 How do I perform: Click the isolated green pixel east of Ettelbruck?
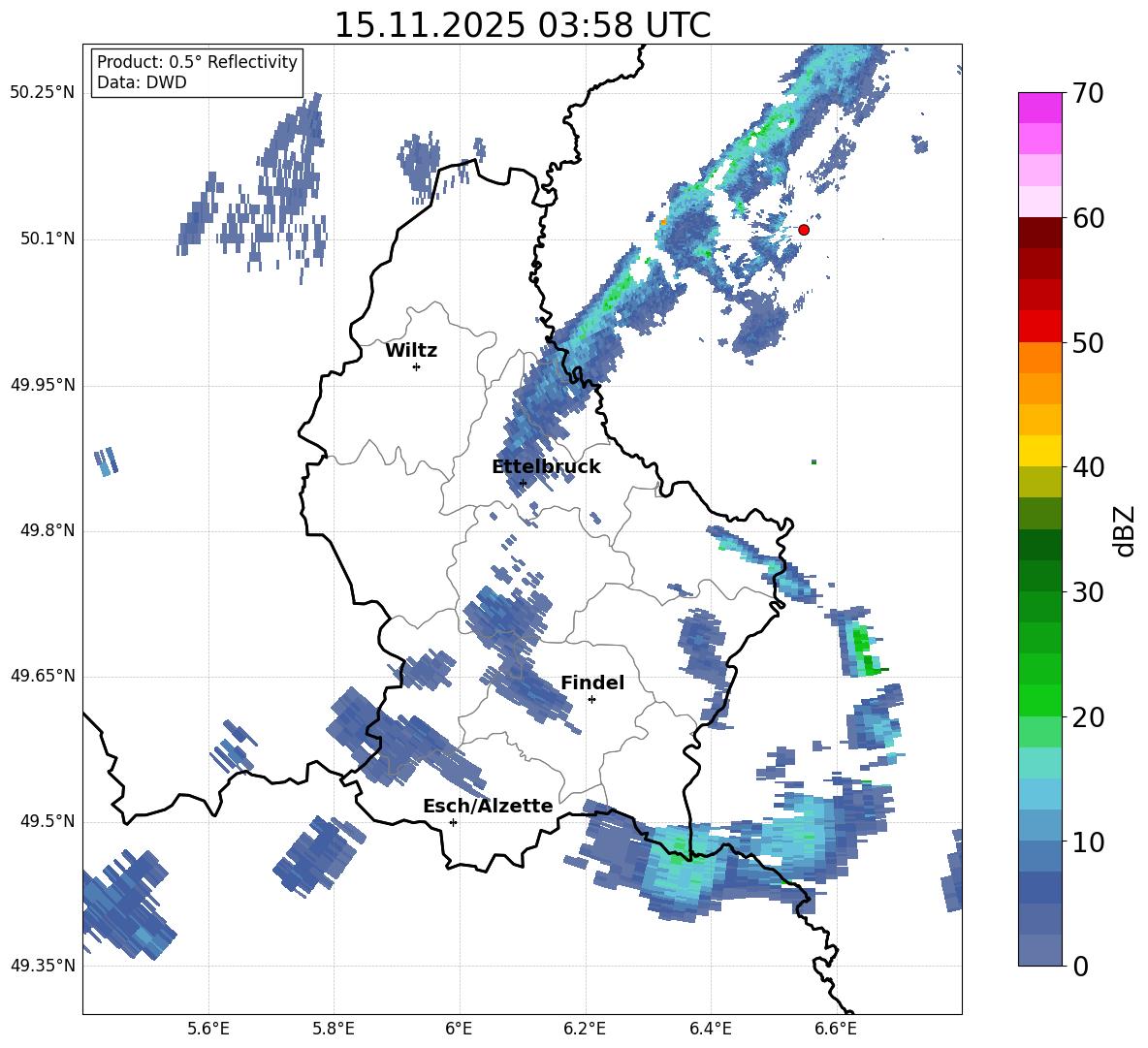pyautogui.click(x=813, y=461)
